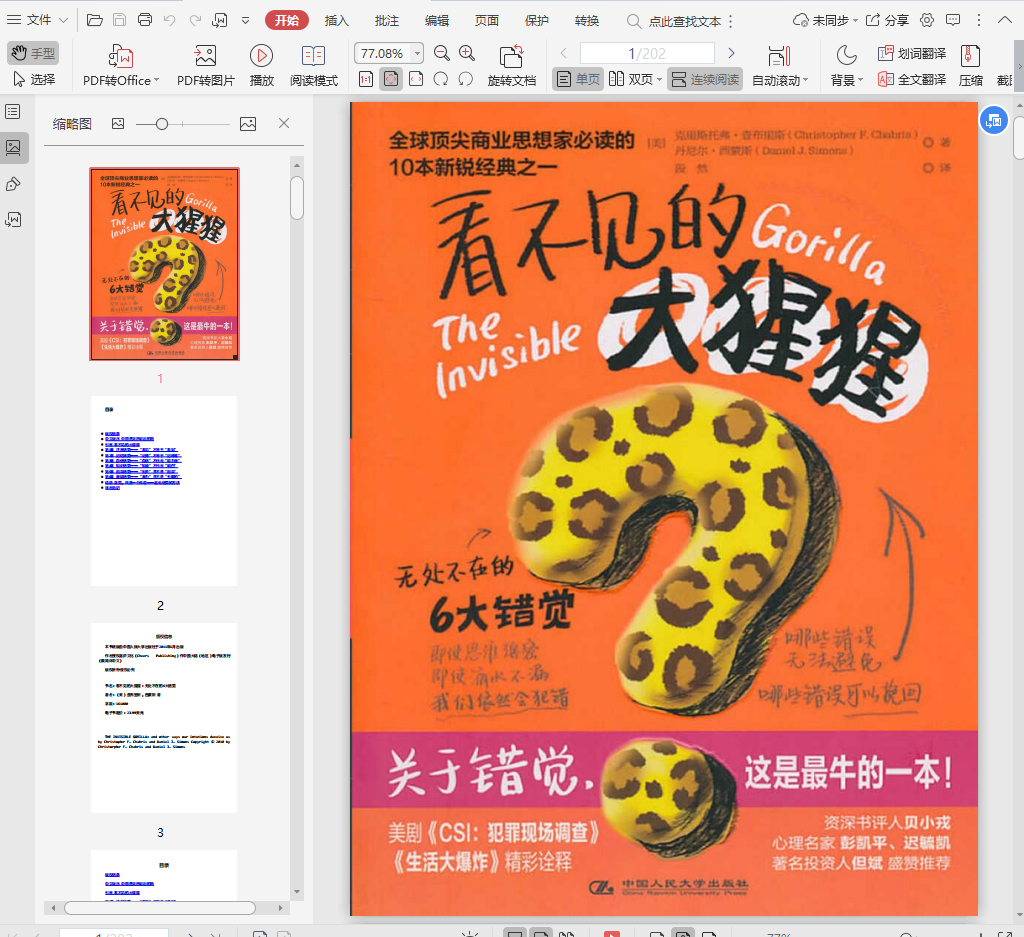Open the 77.08% zoom level dropdown
The image size is (1024, 937).
417,53
